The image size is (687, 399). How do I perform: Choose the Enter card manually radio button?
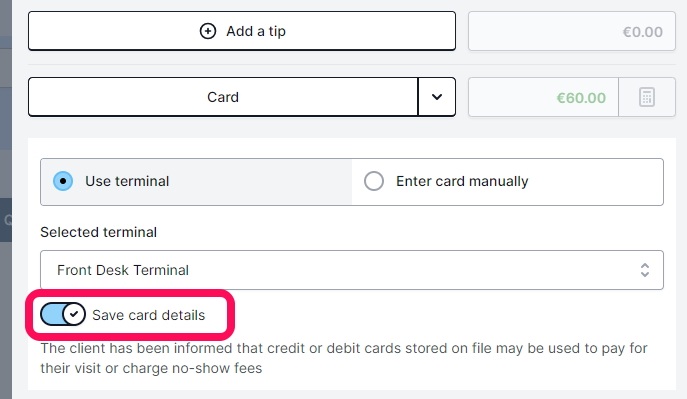point(374,181)
